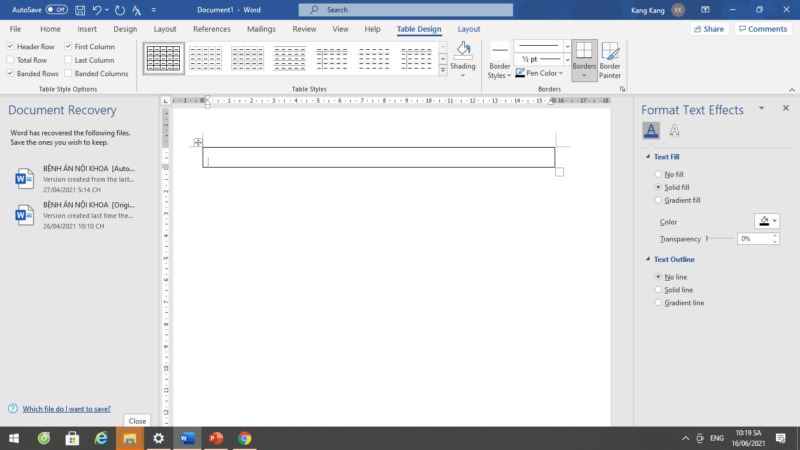This screenshot has width=800, height=450.
Task: Open Format Text Effects pane options arrow
Action: [761, 108]
